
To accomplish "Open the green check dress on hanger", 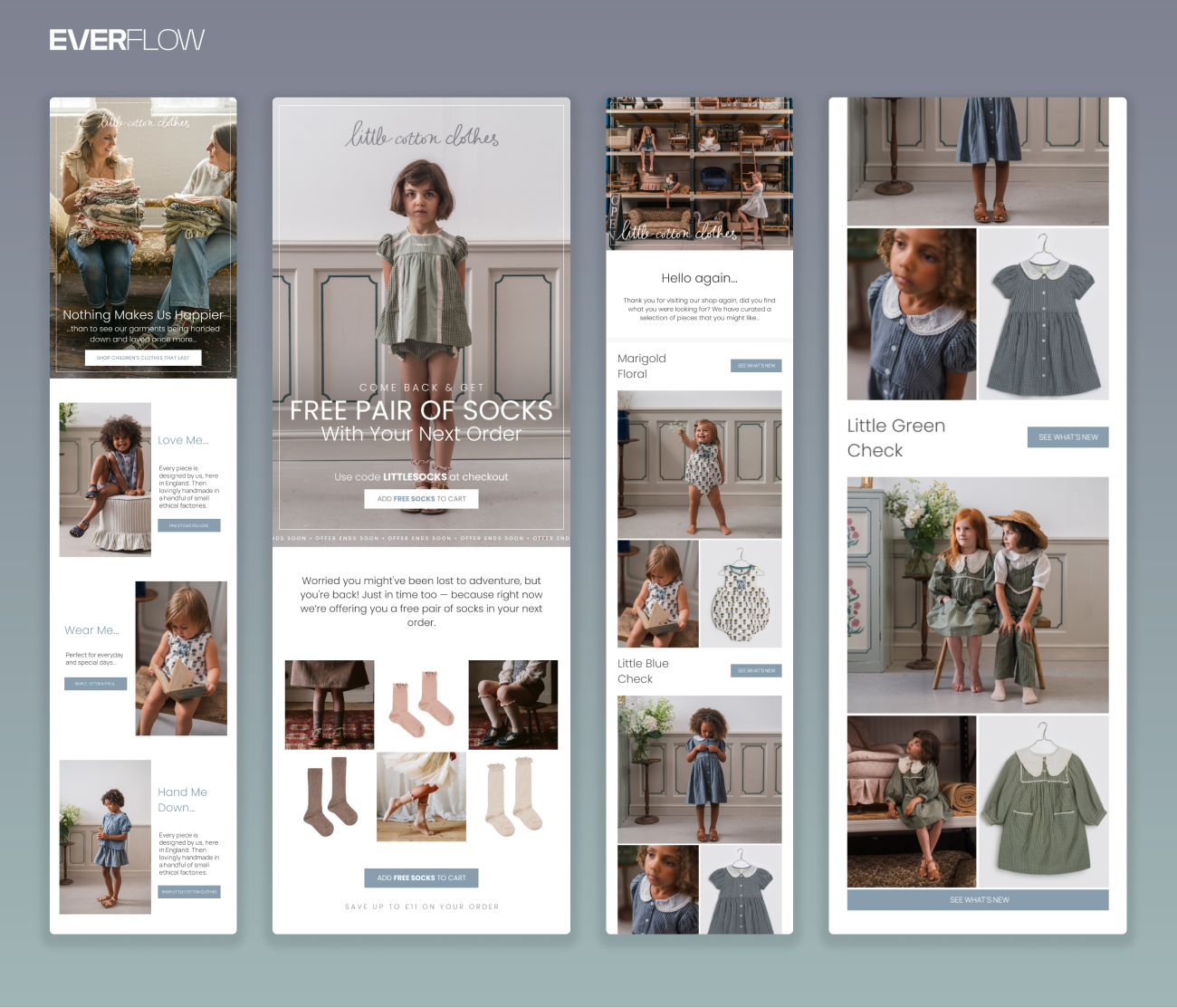I will [x=1043, y=802].
